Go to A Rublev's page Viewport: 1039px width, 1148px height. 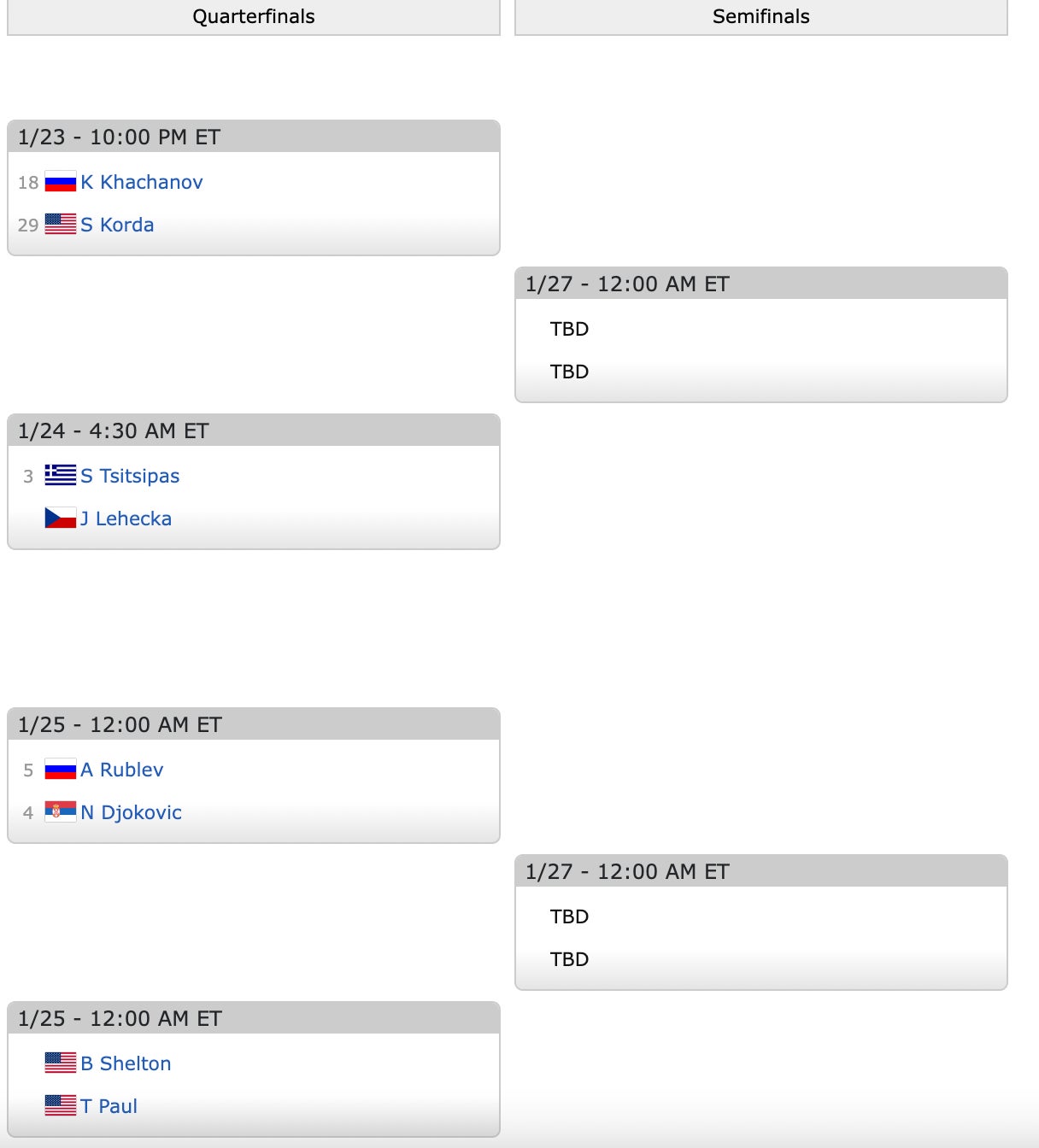[x=121, y=770]
